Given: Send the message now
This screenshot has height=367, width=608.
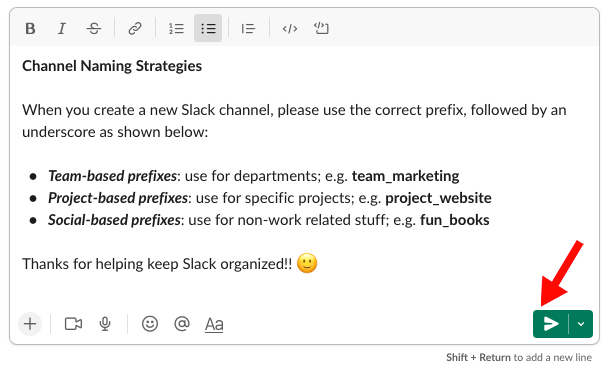Looking at the screenshot, I should pyautogui.click(x=551, y=324).
